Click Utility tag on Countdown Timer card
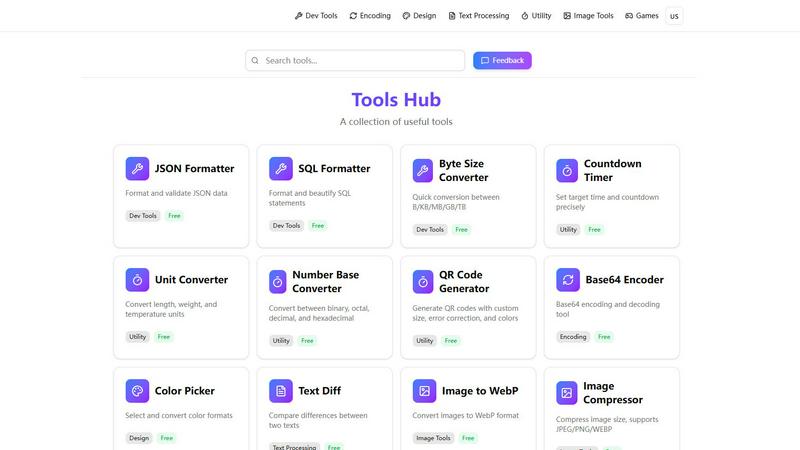800x450 pixels. click(568, 230)
